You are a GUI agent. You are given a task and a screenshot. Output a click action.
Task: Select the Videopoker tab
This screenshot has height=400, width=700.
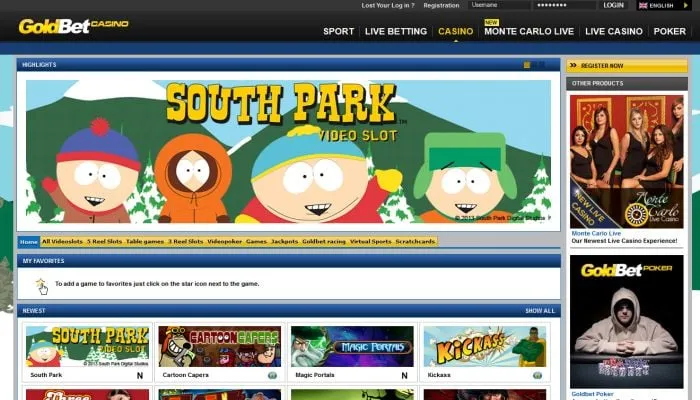coord(225,242)
